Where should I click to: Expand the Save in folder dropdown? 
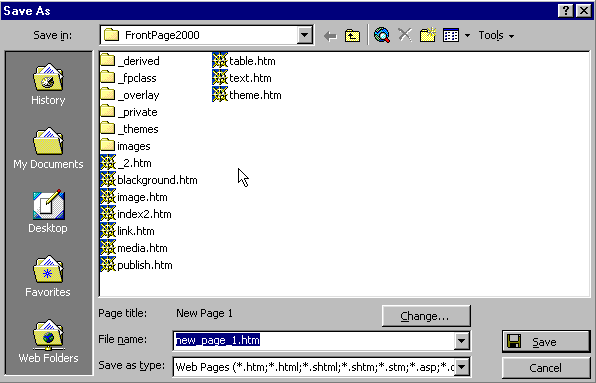click(305, 35)
